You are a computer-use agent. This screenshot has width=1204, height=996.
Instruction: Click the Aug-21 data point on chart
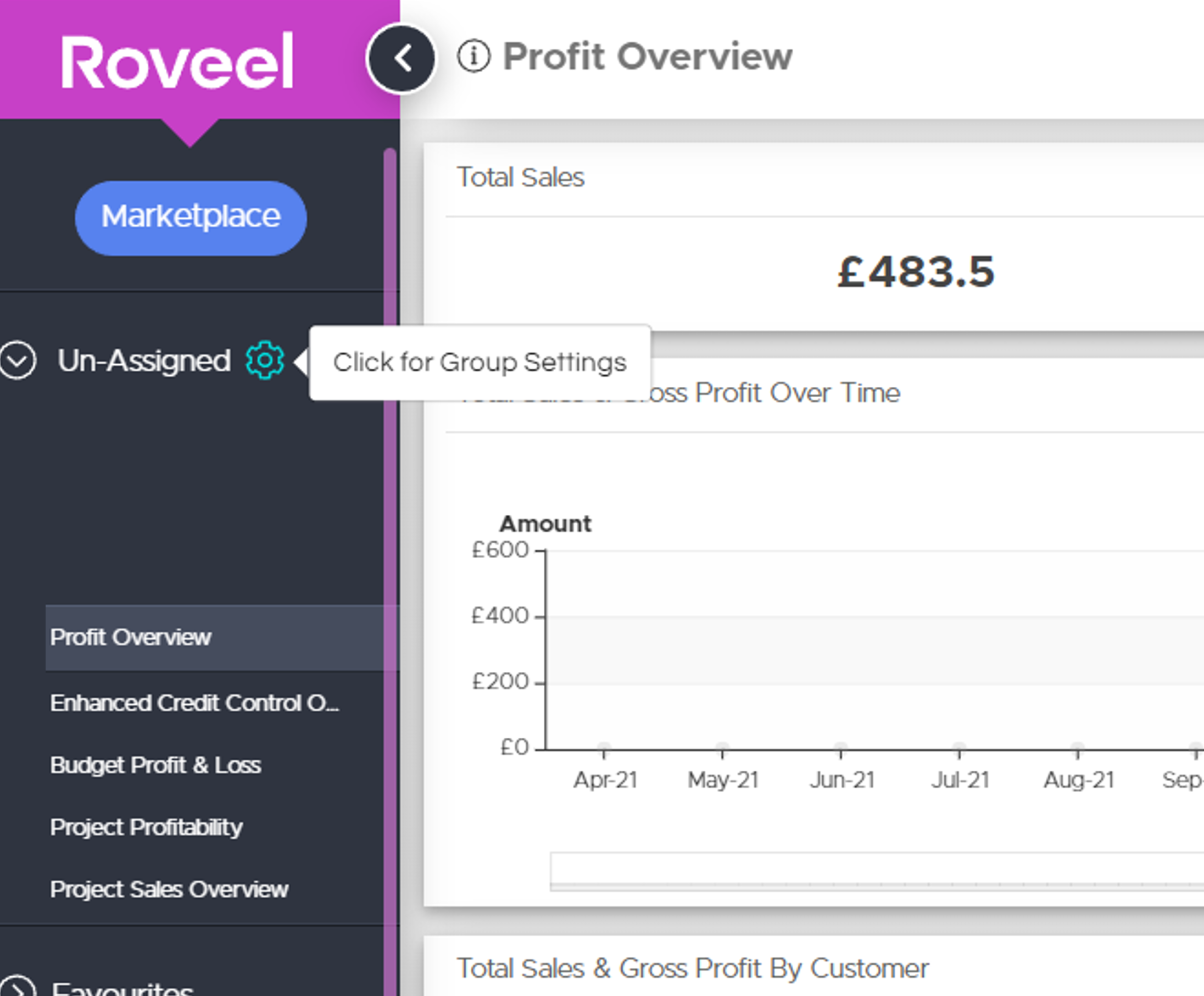coord(1077,747)
